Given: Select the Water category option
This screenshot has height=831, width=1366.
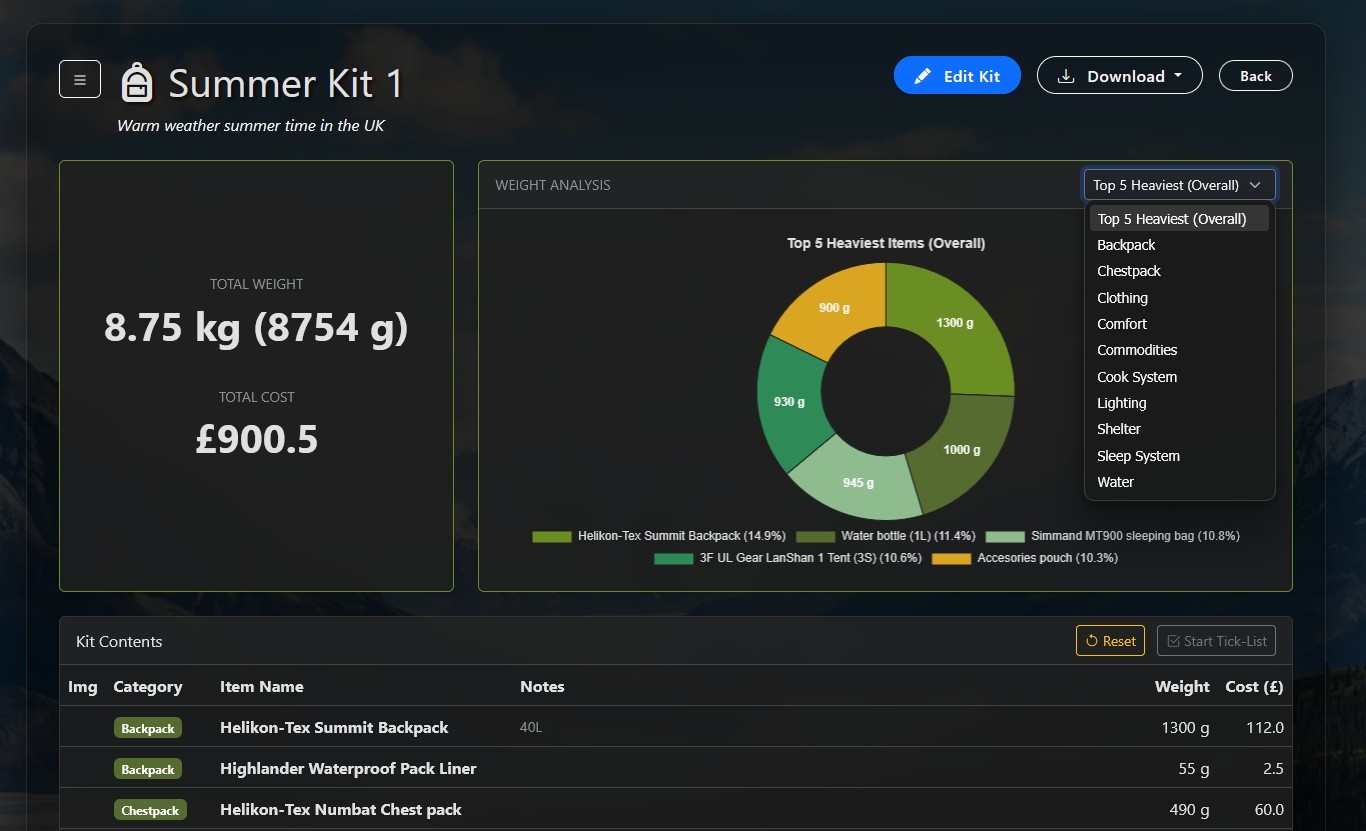Looking at the screenshot, I should [x=1115, y=482].
